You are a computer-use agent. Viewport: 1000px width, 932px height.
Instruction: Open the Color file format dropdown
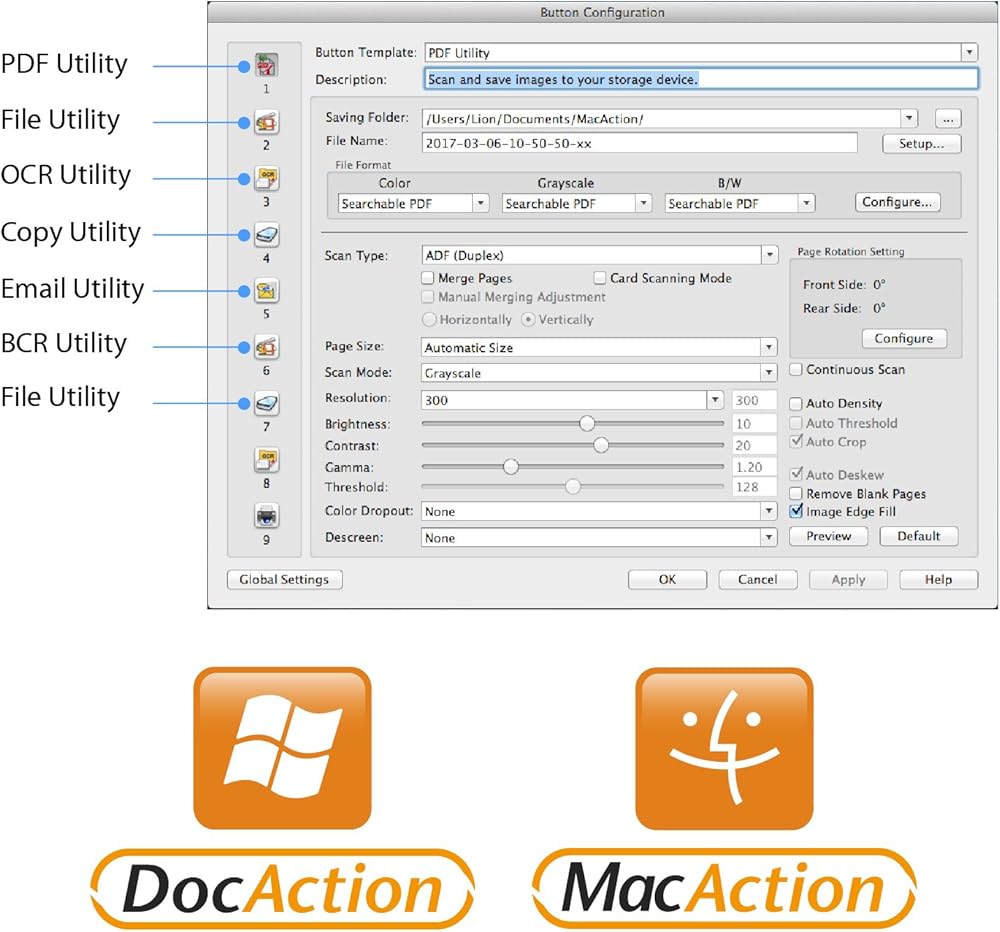[x=480, y=203]
